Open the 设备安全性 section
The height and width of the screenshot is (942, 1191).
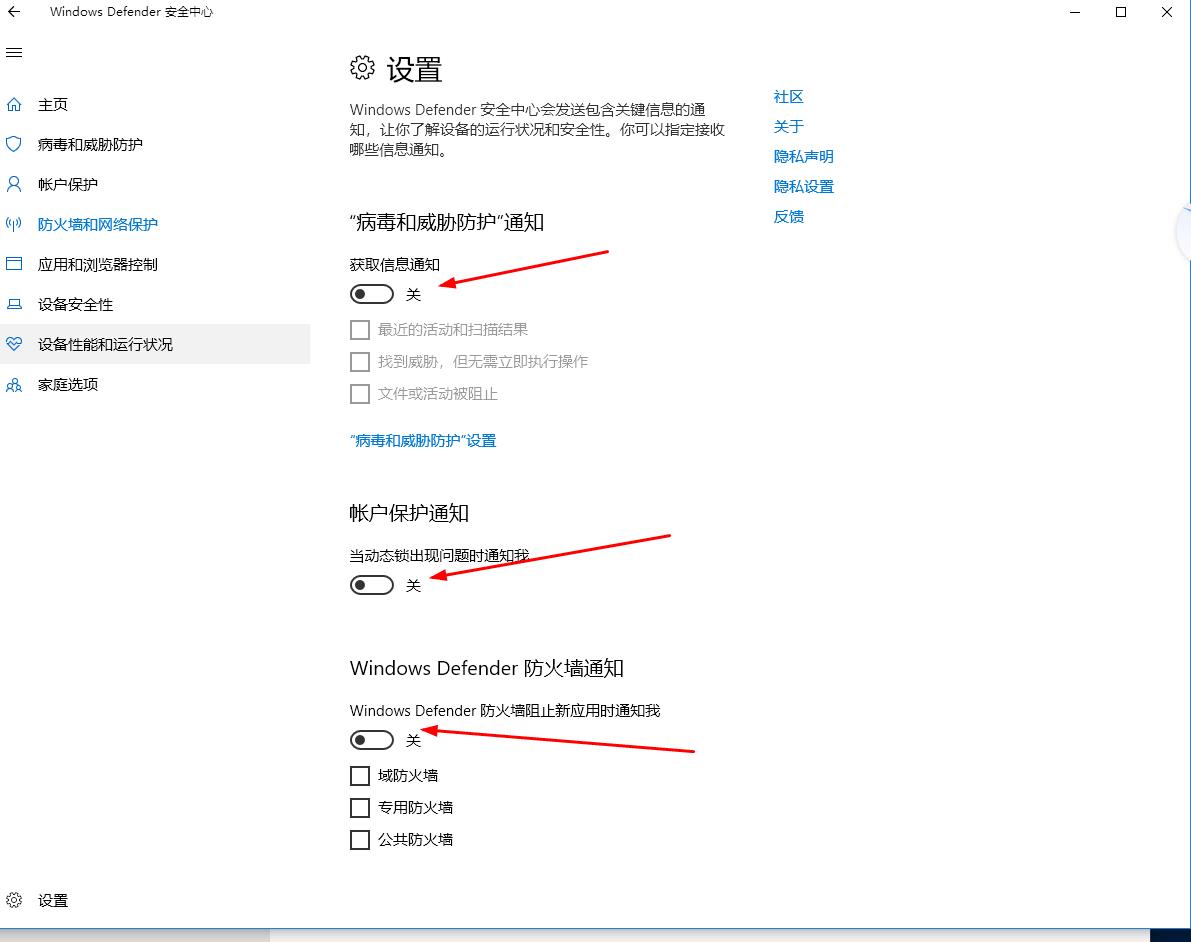(x=75, y=305)
